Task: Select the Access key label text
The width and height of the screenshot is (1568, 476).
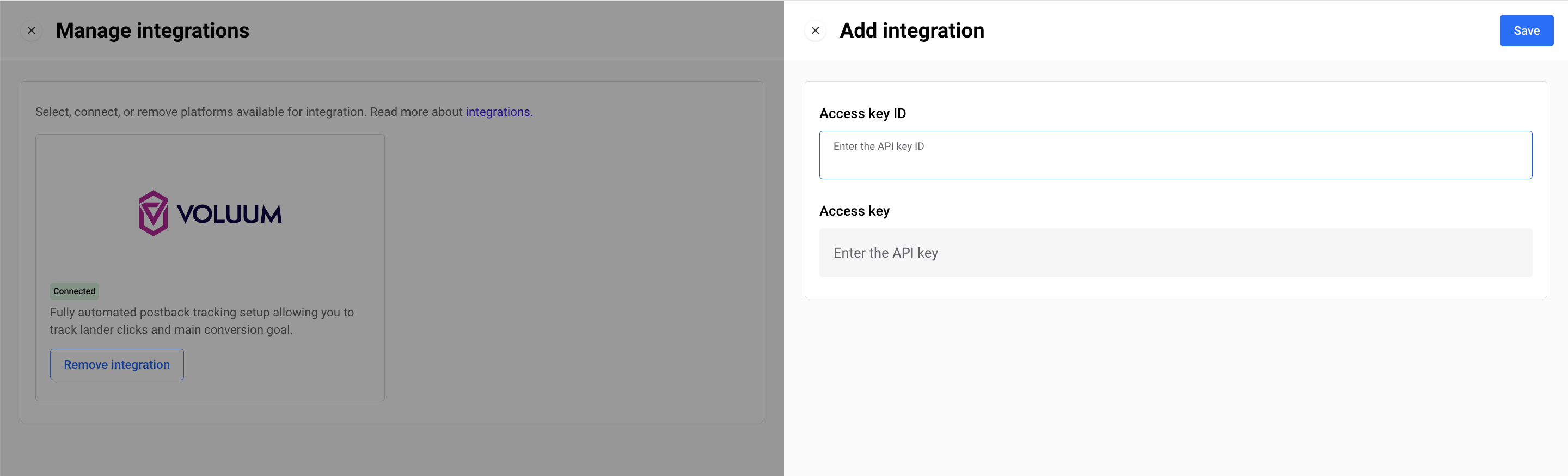Action: pos(854,211)
